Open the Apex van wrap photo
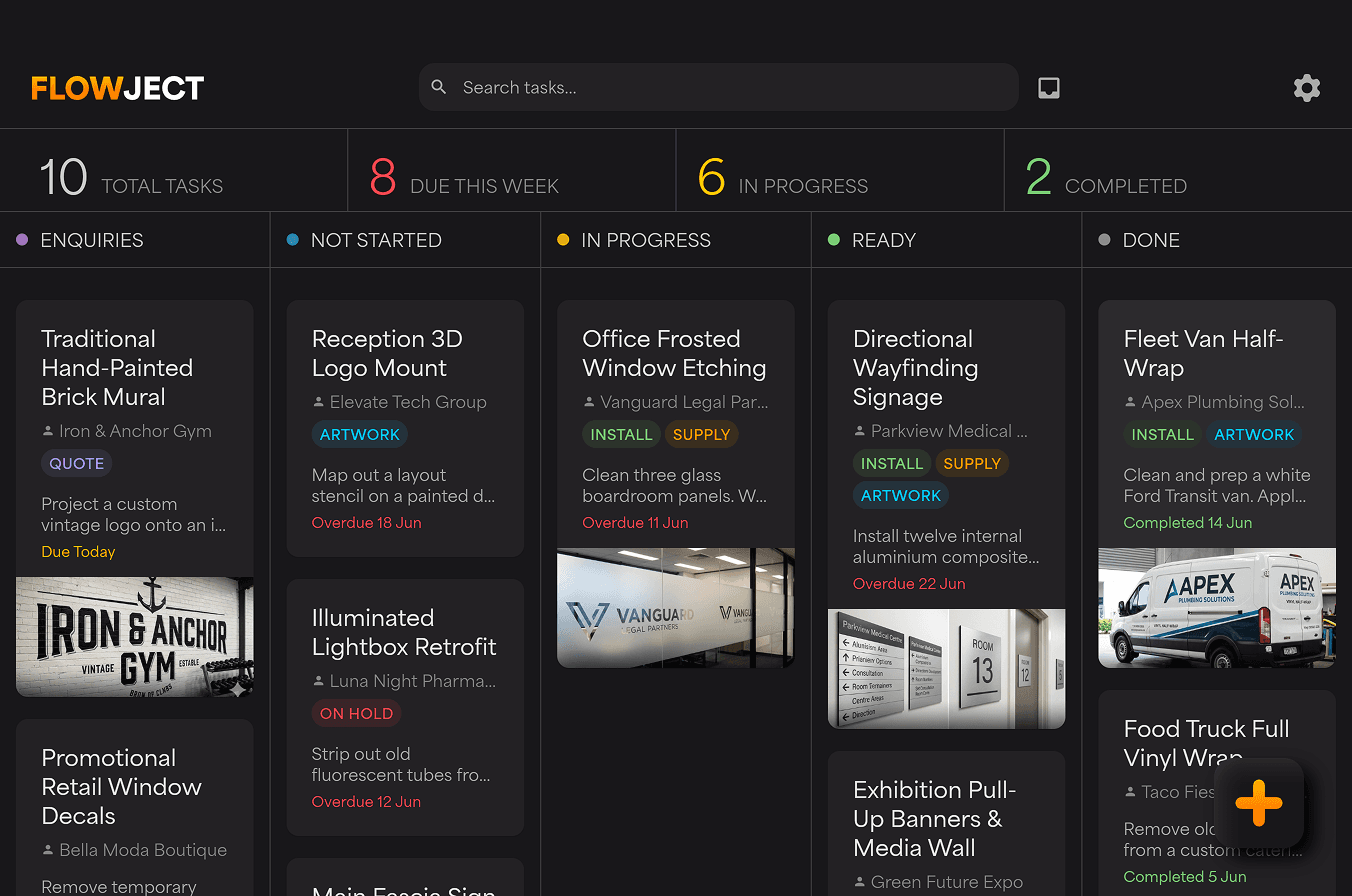This screenshot has height=896, width=1352. click(x=1217, y=607)
